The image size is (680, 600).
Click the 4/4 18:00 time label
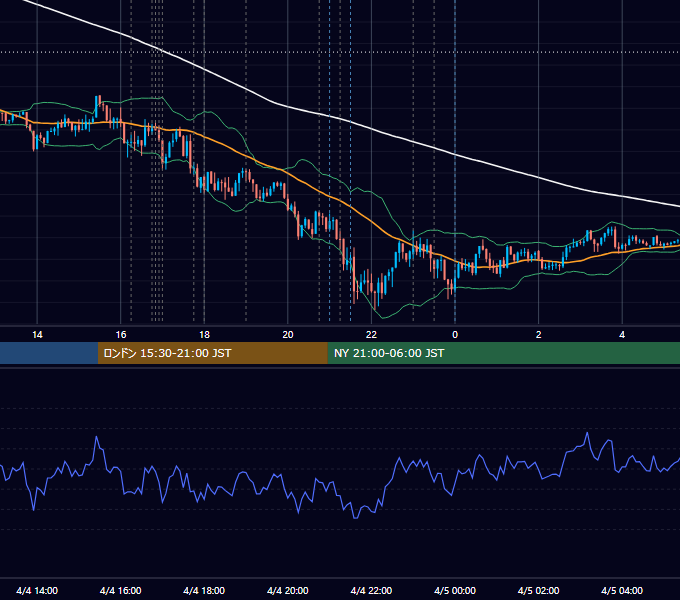click(x=204, y=590)
